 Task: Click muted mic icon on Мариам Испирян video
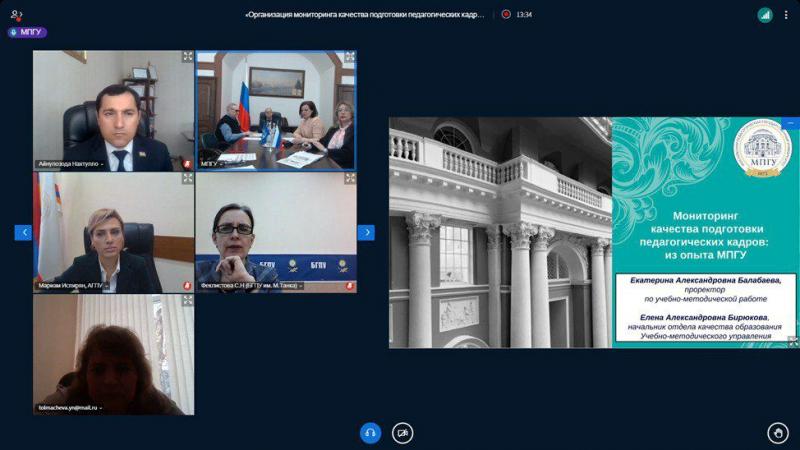187,286
